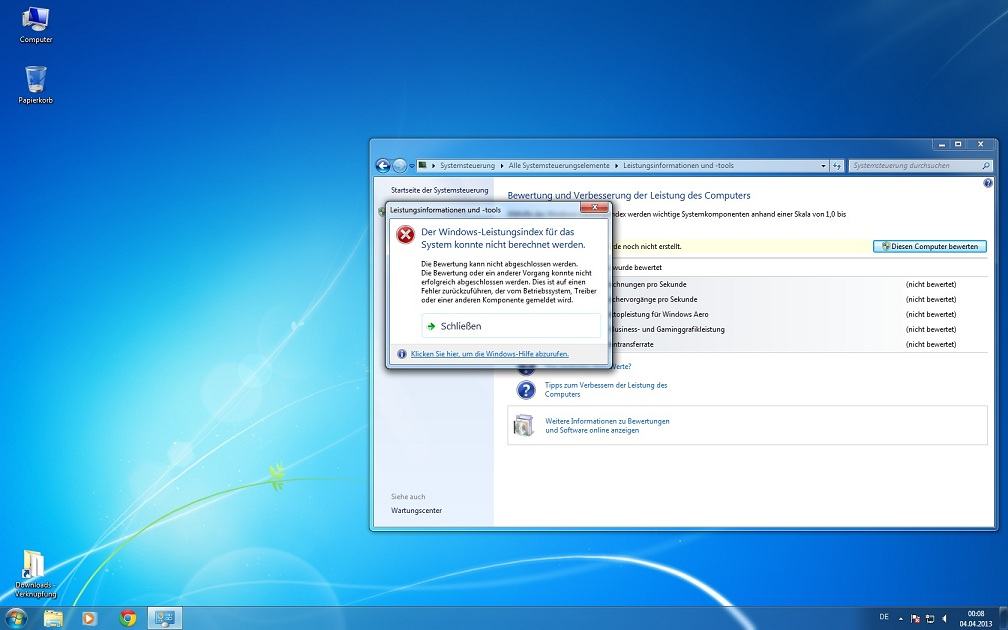Open Tipps zum Verbessern der Leistung link

coord(606,390)
